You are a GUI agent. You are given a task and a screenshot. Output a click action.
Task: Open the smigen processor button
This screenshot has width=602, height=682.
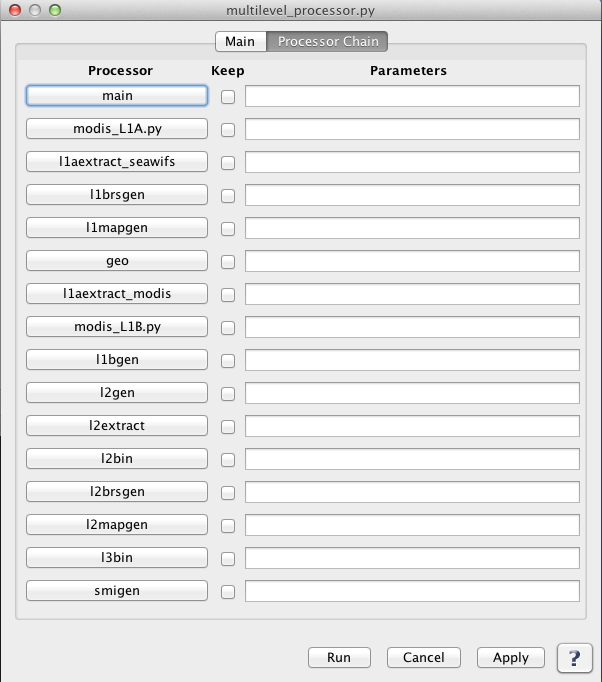point(117,591)
